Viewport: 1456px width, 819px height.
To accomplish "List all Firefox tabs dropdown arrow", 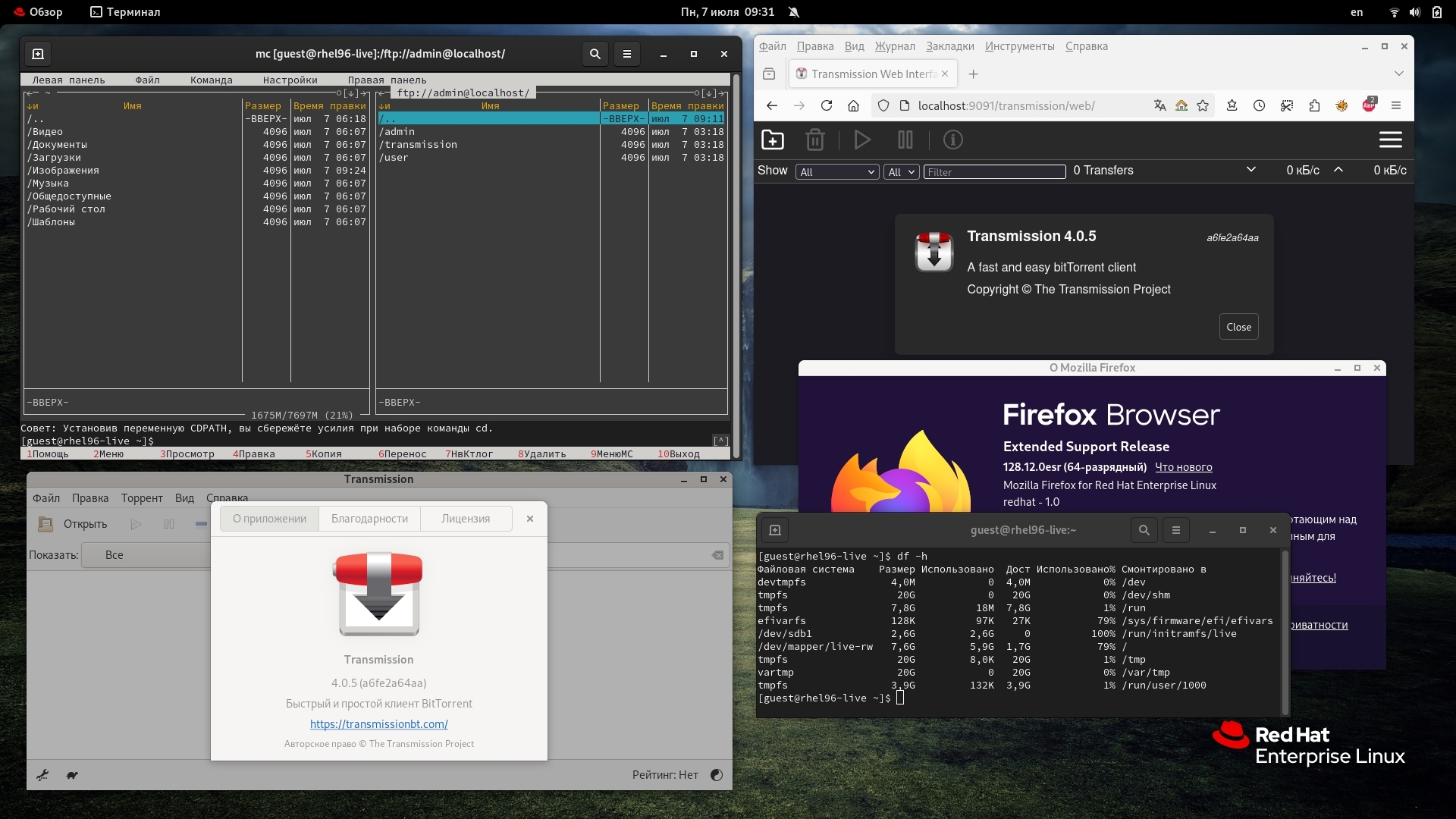I will coord(1399,74).
